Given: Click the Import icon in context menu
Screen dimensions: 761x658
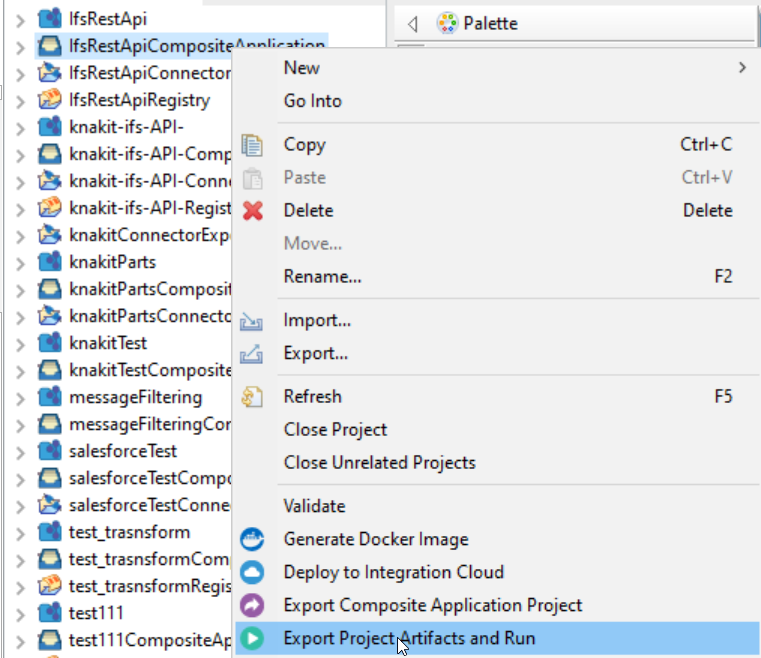Looking at the screenshot, I should [x=253, y=321].
